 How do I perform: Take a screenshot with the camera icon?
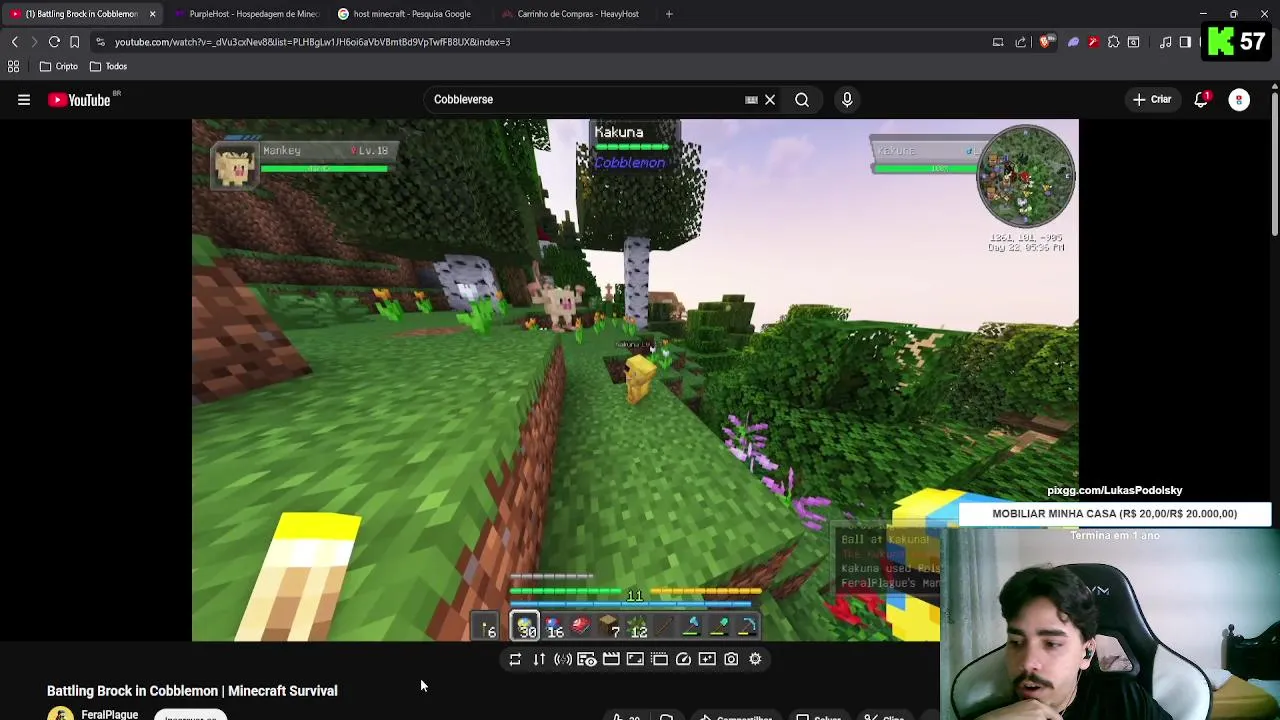tap(731, 659)
